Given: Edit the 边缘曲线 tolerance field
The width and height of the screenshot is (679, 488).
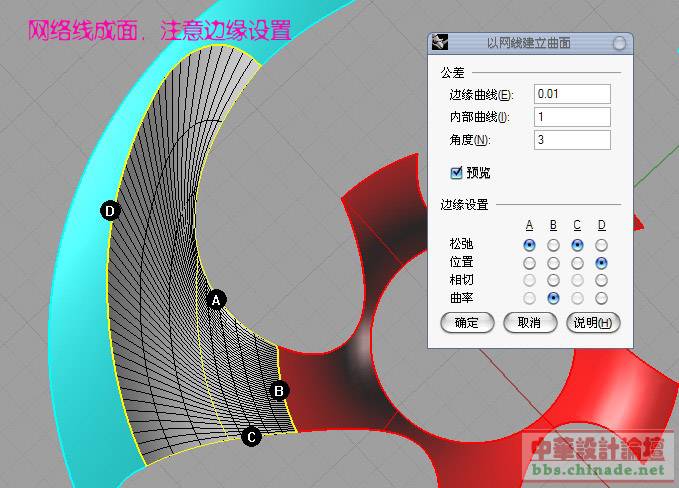Looking at the screenshot, I should point(572,94).
